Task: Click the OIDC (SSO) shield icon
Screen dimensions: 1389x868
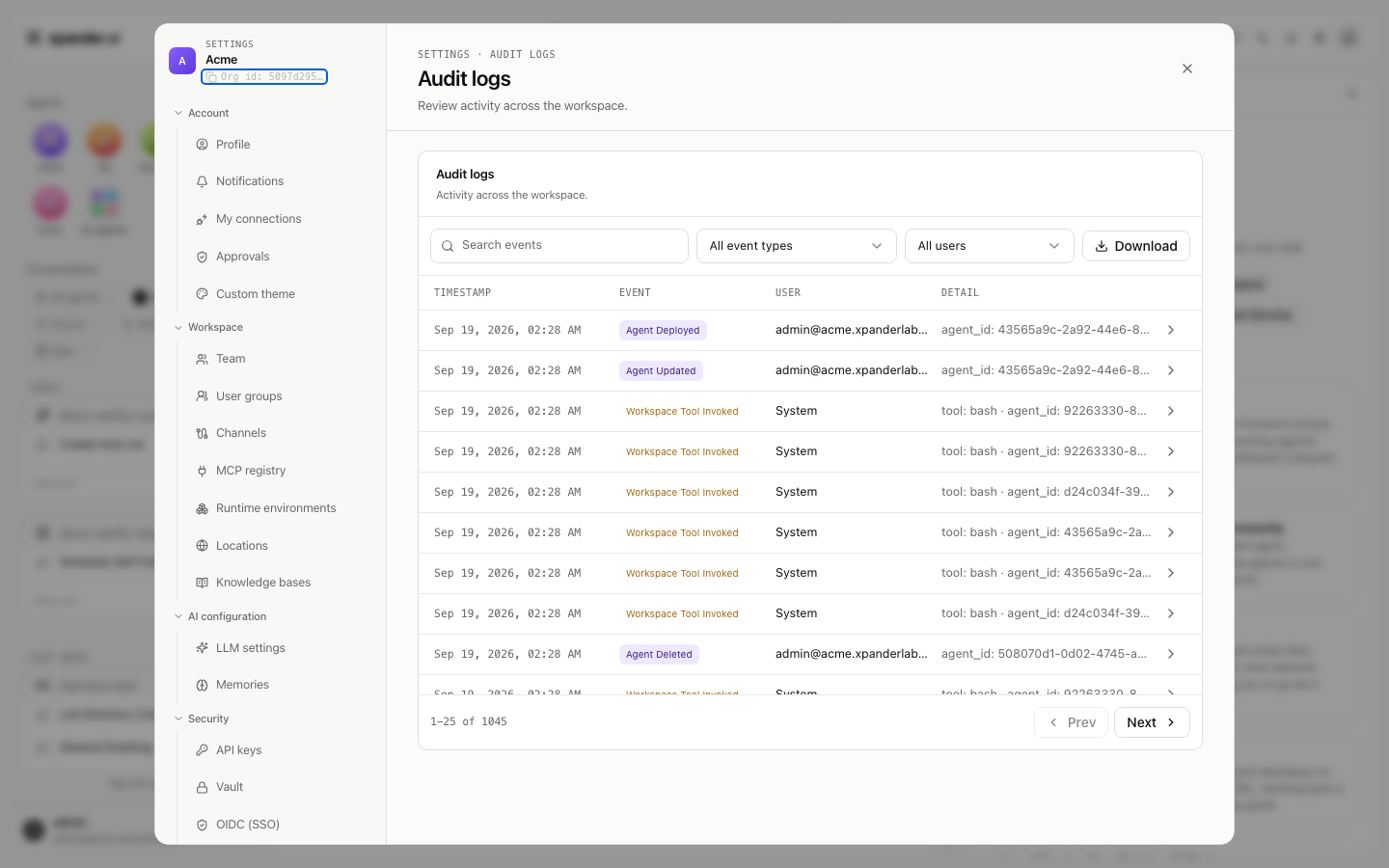Action: (x=203, y=825)
